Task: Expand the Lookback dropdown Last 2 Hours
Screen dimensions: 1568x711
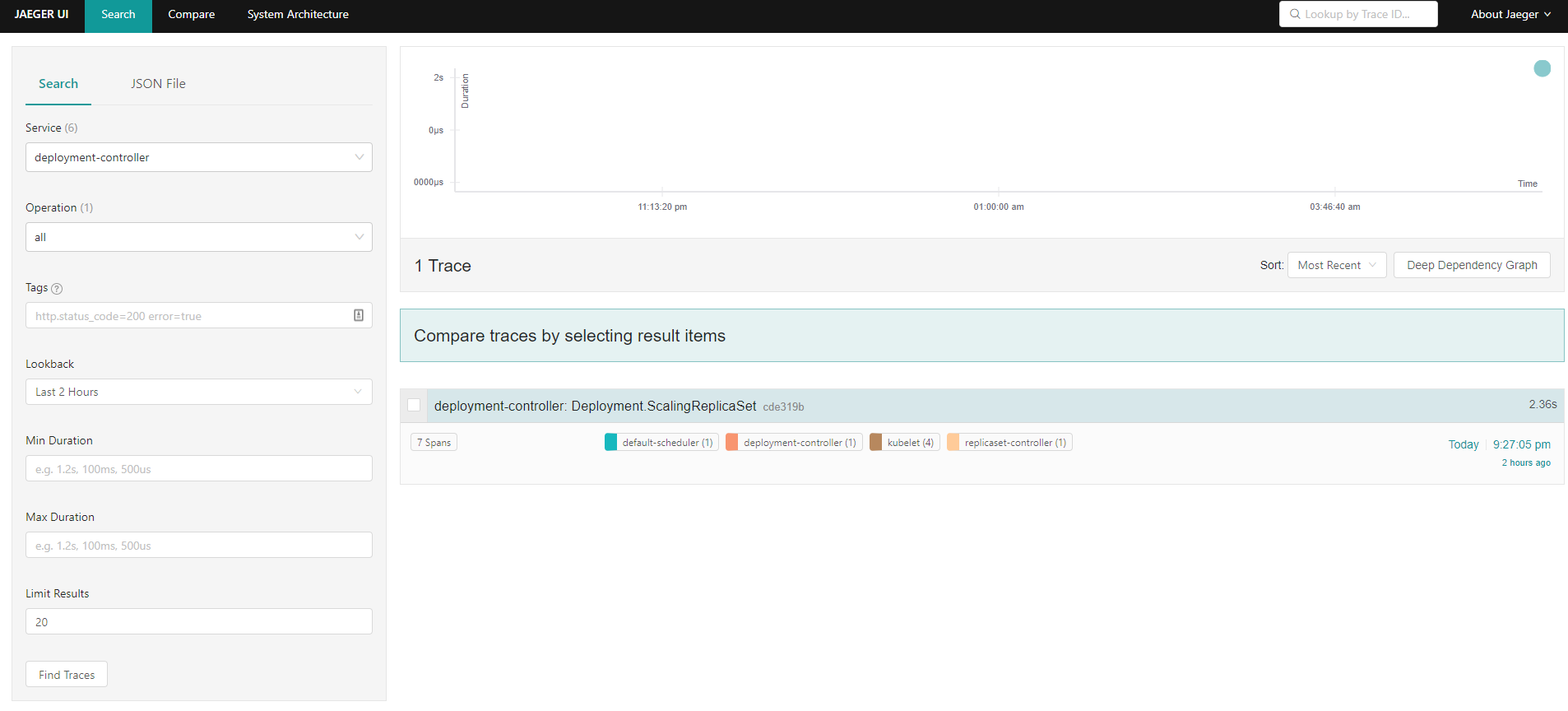Action: click(x=199, y=392)
